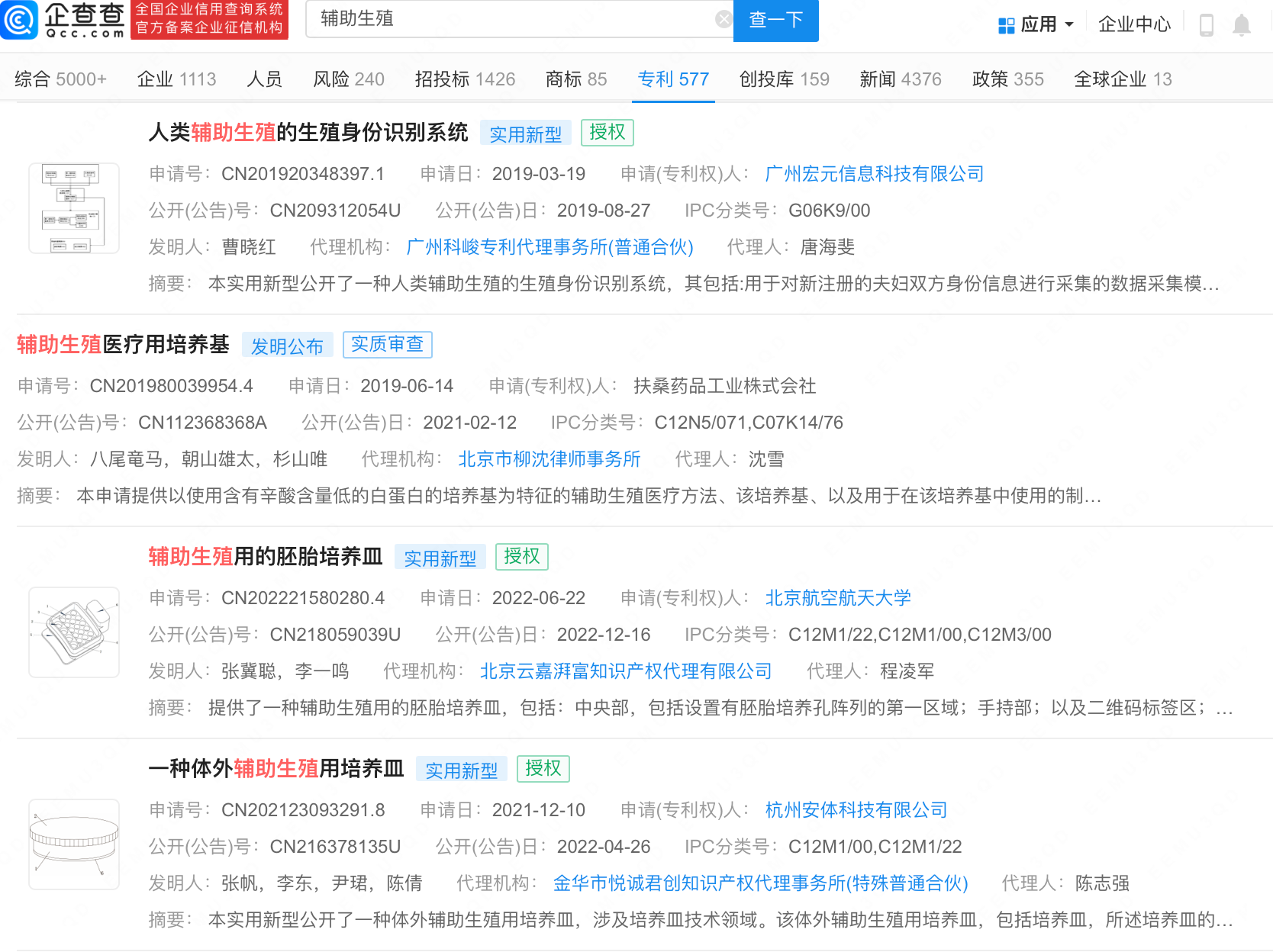The image size is (1273, 952).
Task: Open patent 一种体外辅助生殖用培养皿
Action: (276, 769)
